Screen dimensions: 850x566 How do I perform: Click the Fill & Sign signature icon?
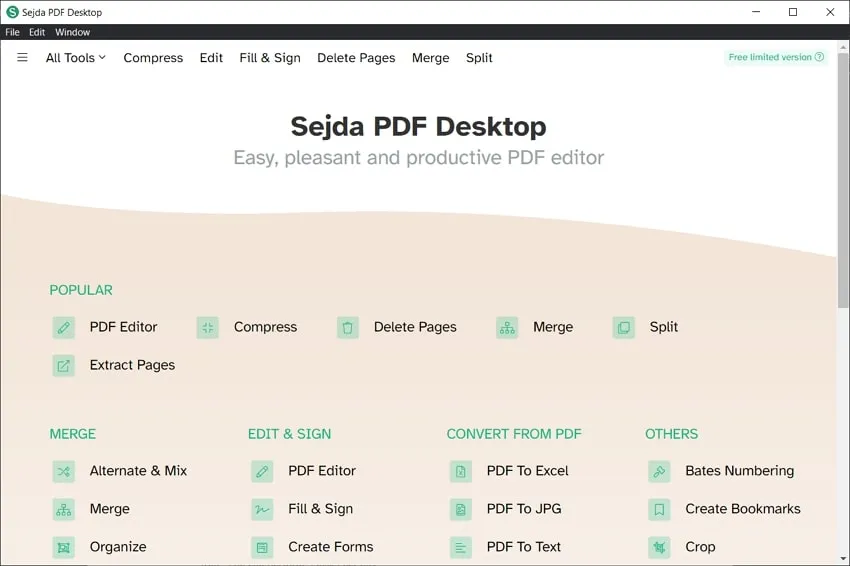[x=262, y=509]
